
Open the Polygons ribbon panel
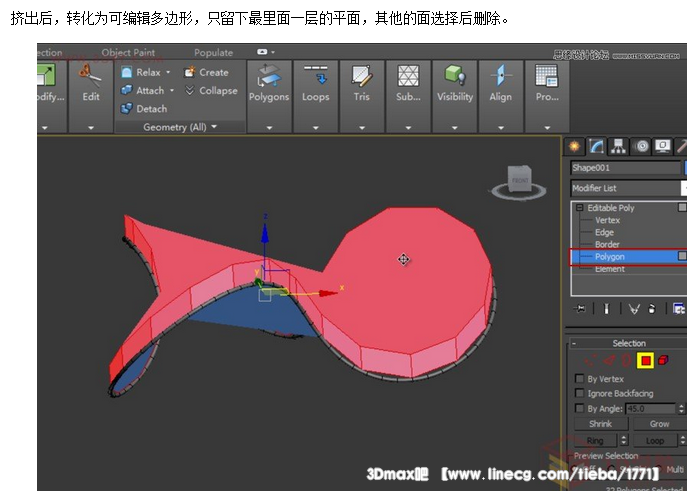pyautogui.click(x=269, y=85)
